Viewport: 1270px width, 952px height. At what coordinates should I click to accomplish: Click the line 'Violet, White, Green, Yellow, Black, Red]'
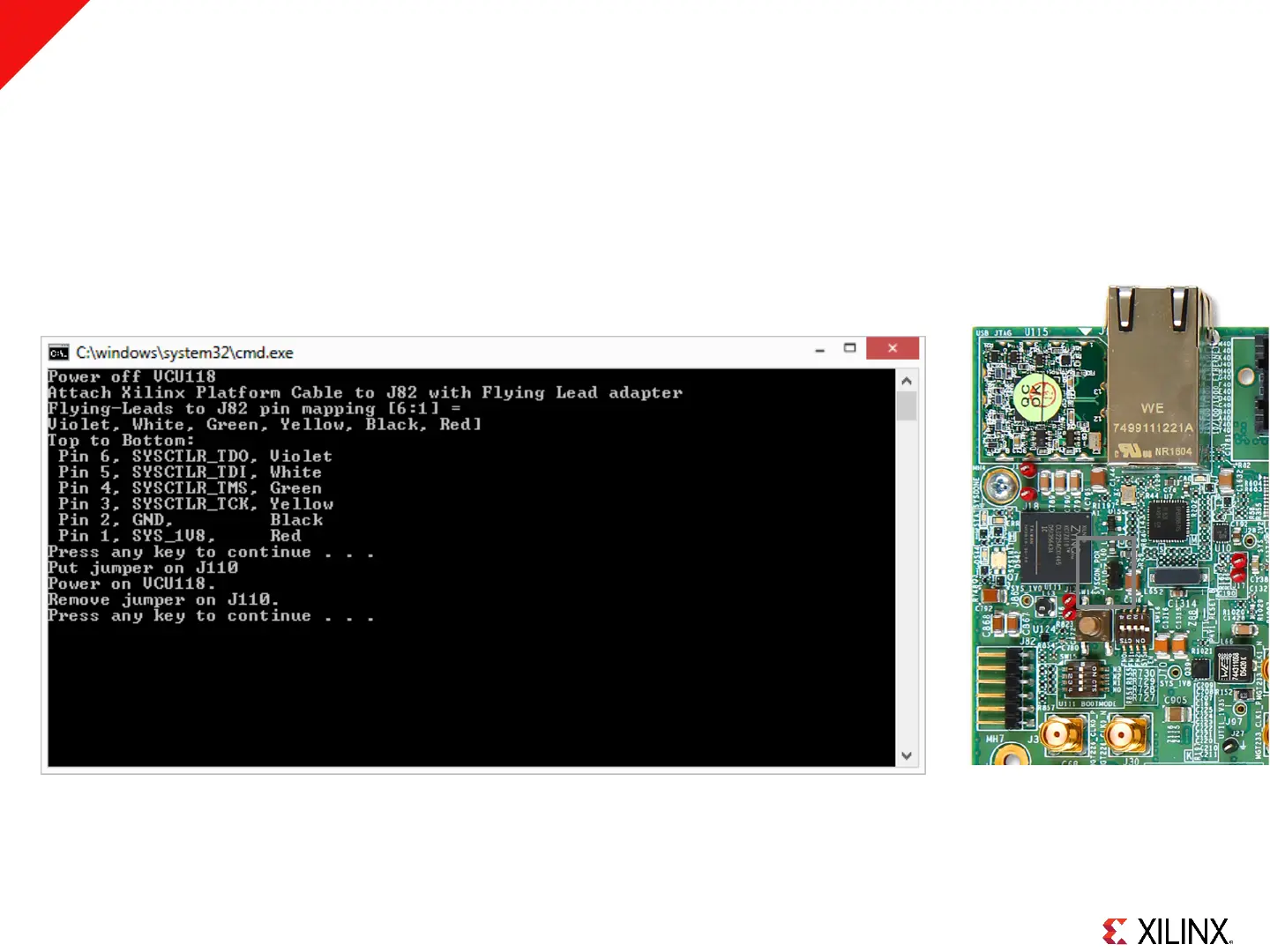tap(265, 424)
